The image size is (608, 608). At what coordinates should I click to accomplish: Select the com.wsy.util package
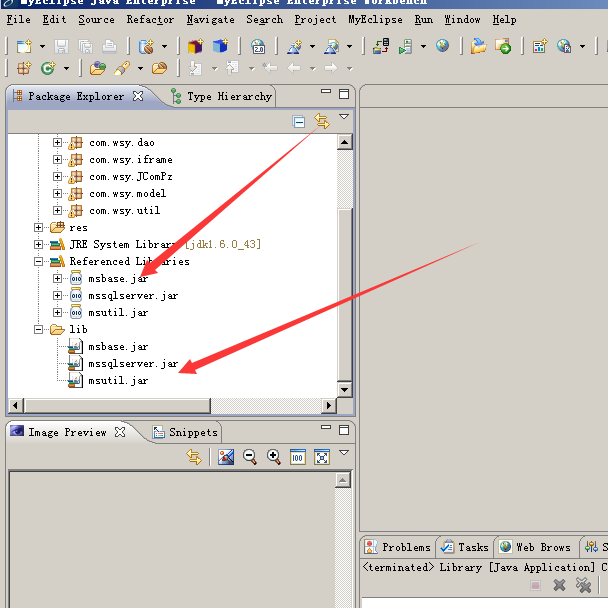124,211
